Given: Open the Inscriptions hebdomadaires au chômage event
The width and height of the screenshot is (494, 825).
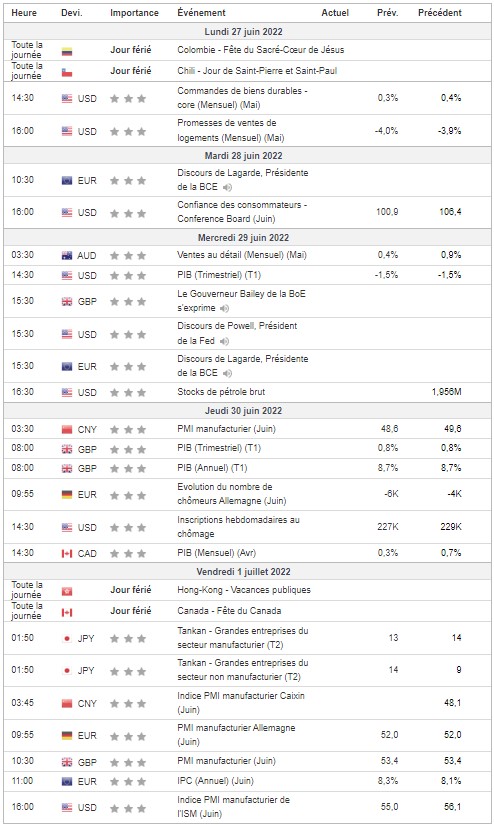Looking at the screenshot, I should (238, 527).
